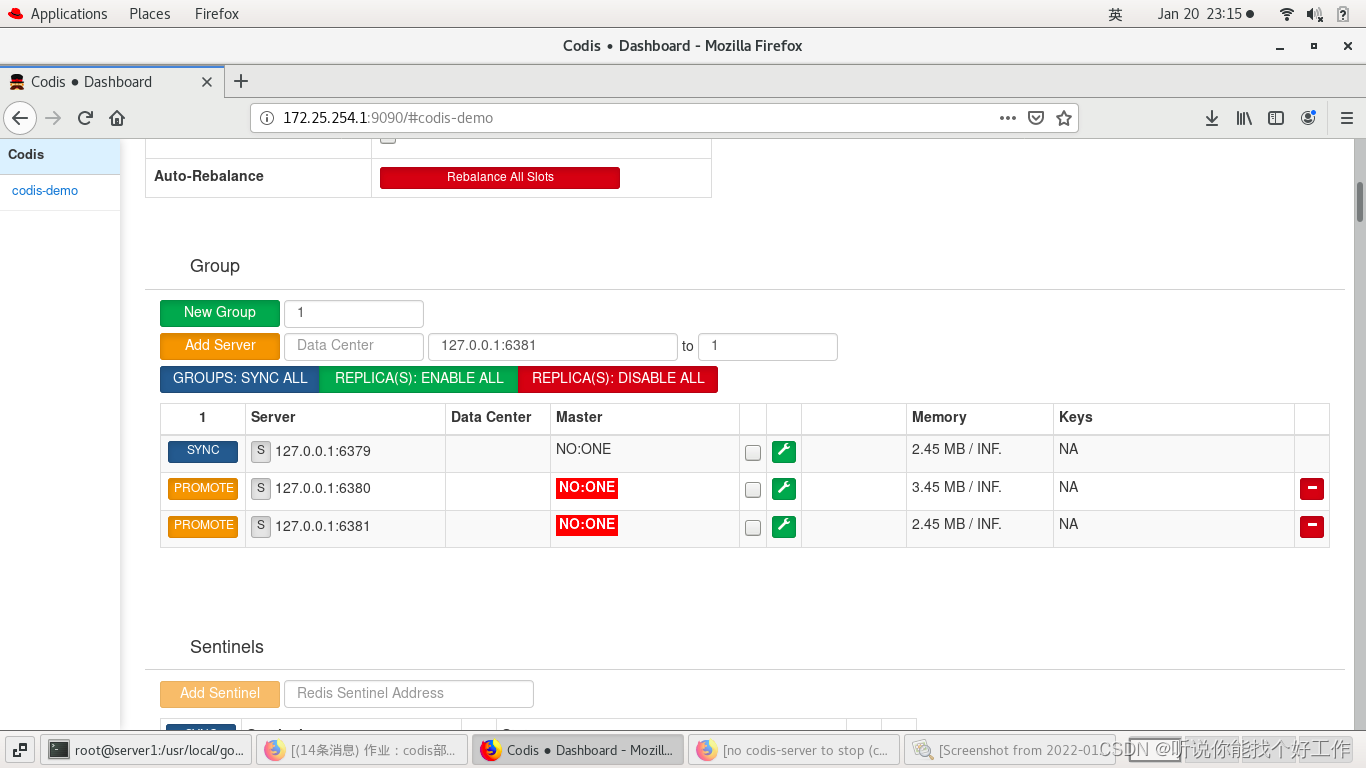The height and width of the screenshot is (768, 1366).
Task: Open the Applications menu
Action: (57, 14)
